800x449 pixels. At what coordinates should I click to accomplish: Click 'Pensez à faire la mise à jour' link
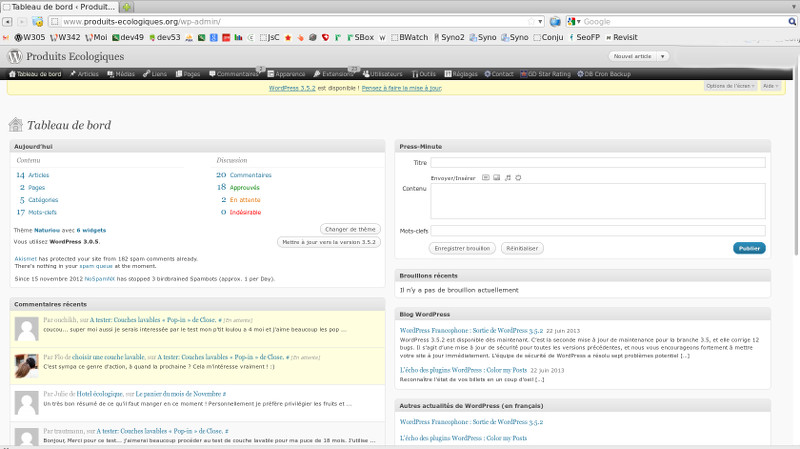click(402, 88)
